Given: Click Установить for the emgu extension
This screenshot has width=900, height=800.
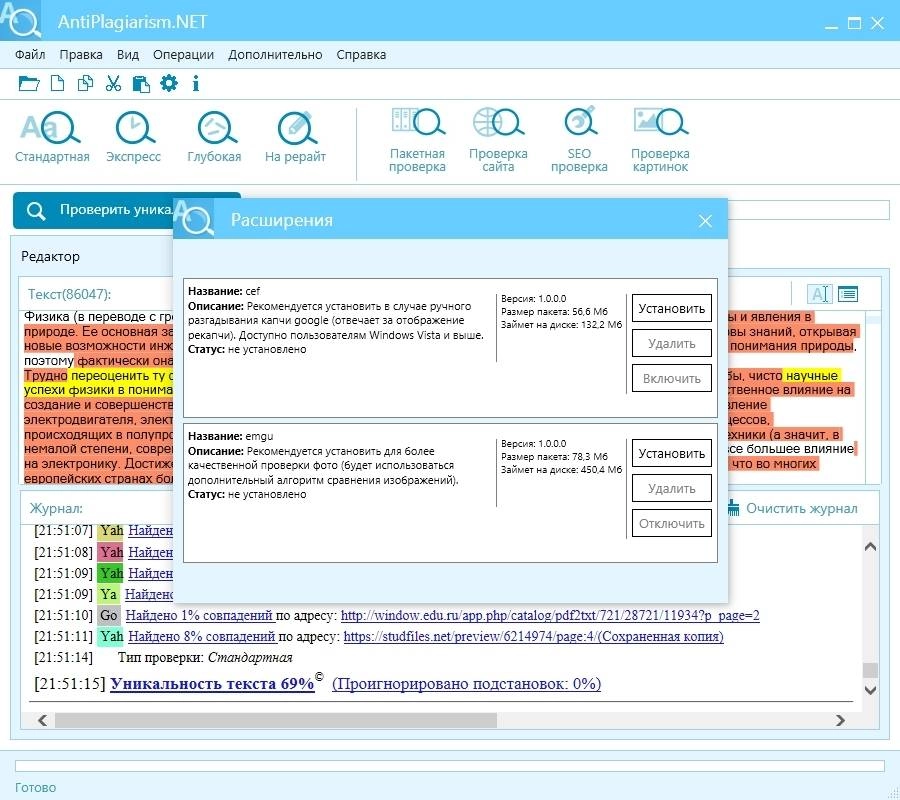Looking at the screenshot, I should pos(672,454).
